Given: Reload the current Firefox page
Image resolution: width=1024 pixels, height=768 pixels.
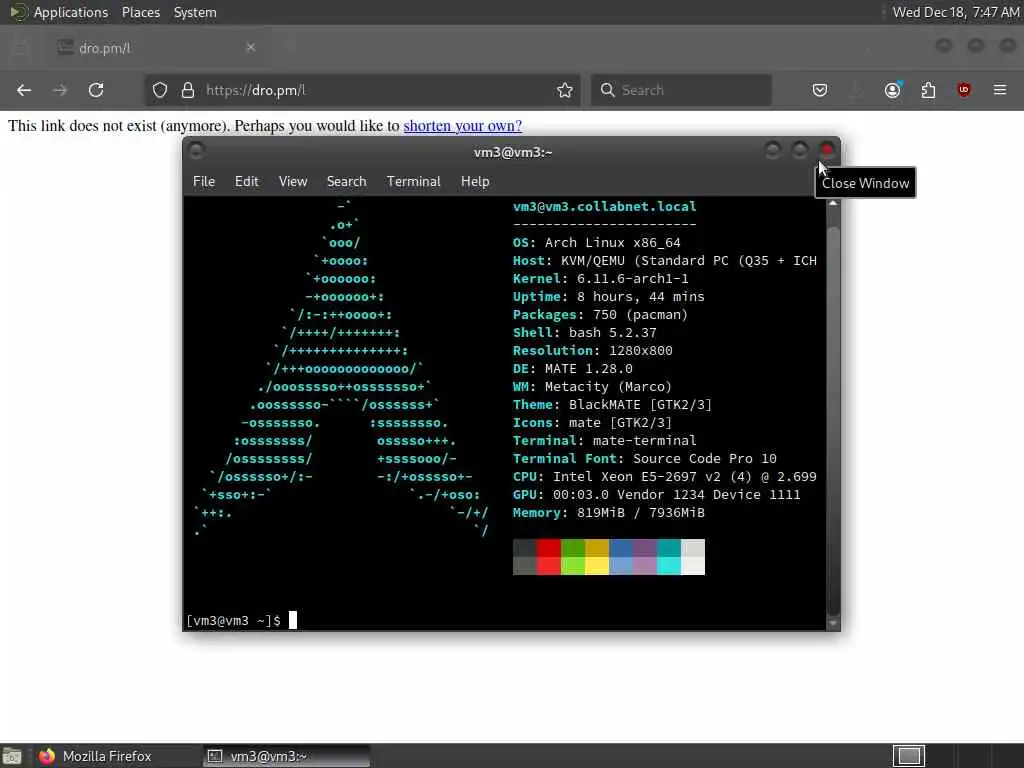Looking at the screenshot, I should pos(96,90).
